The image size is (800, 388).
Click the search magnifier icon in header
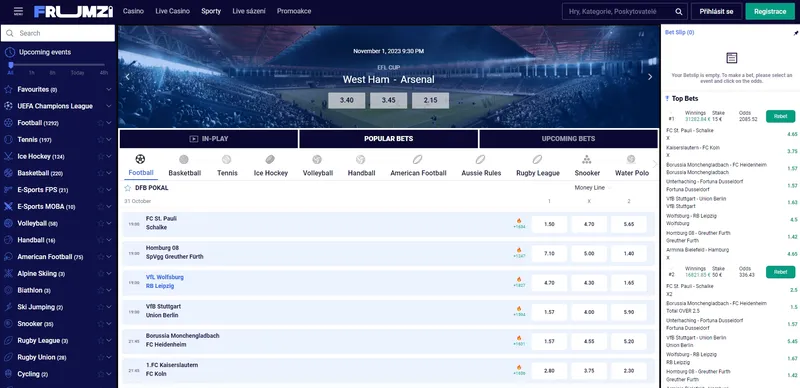click(679, 11)
